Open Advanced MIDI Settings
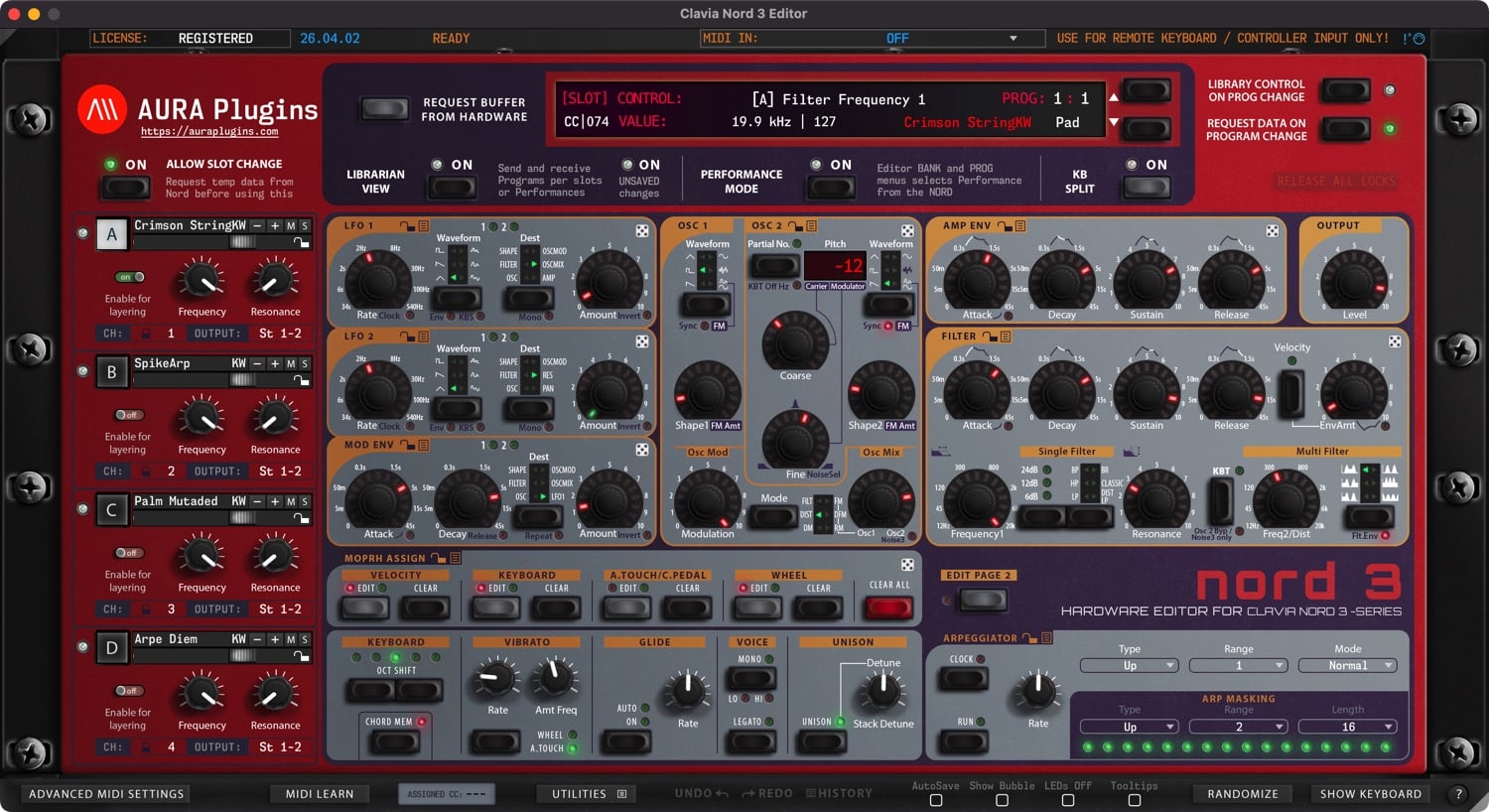1489x812 pixels. pyautogui.click(x=106, y=794)
